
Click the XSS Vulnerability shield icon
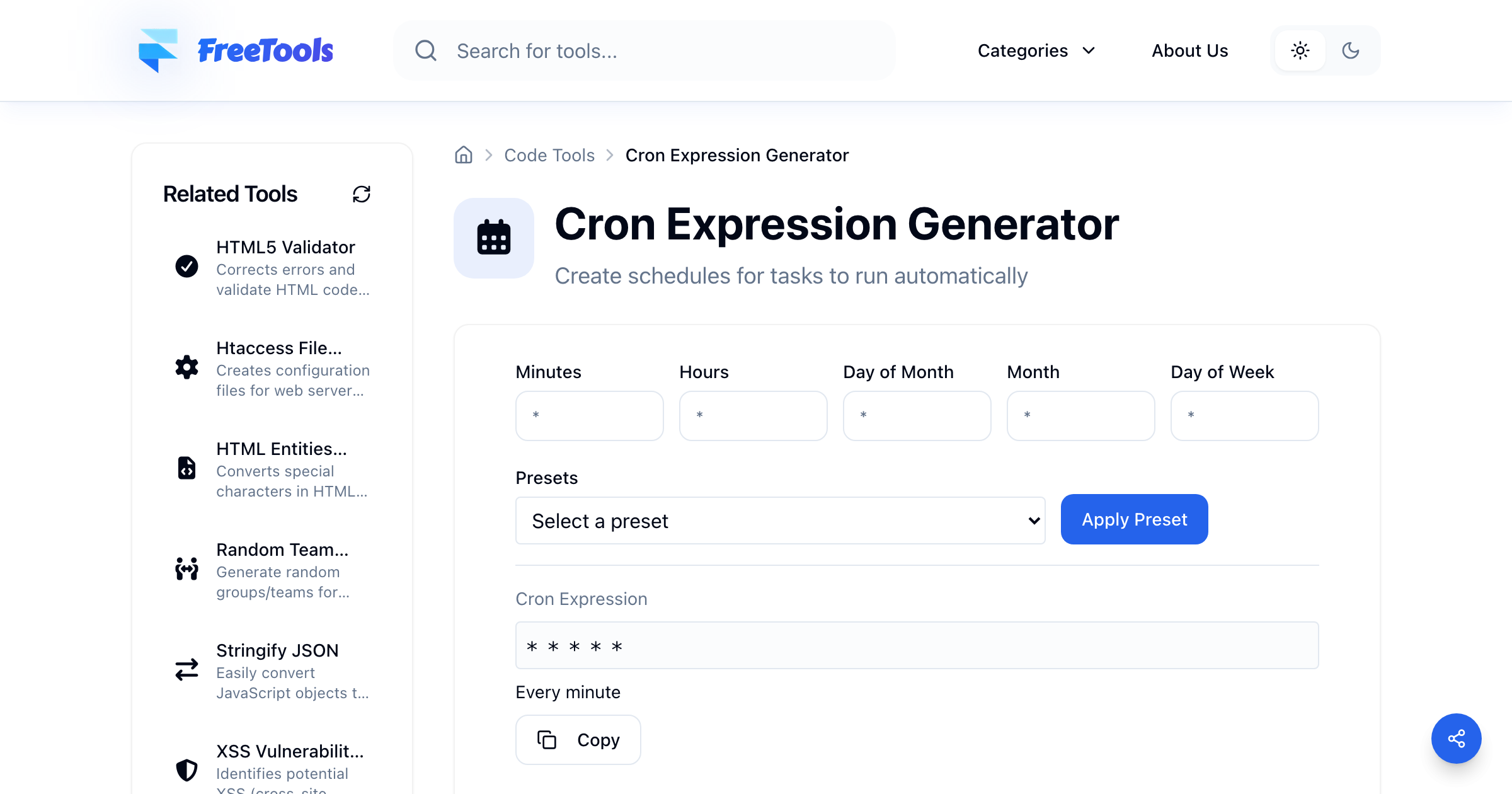click(x=186, y=770)
